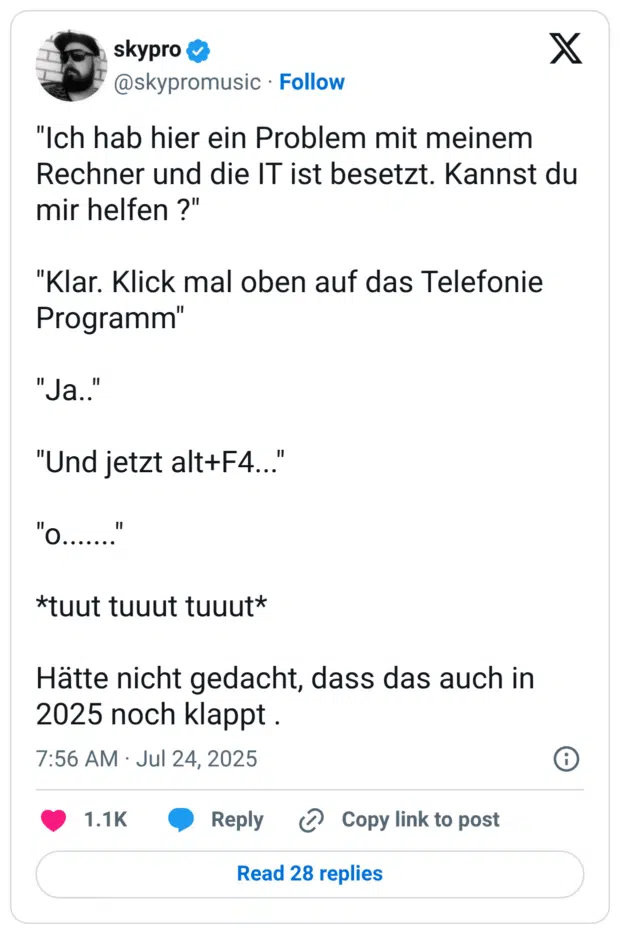Click Reply to respond to the tweet
The width and height of the screenshot is (620, 934).
pos(237,819)
